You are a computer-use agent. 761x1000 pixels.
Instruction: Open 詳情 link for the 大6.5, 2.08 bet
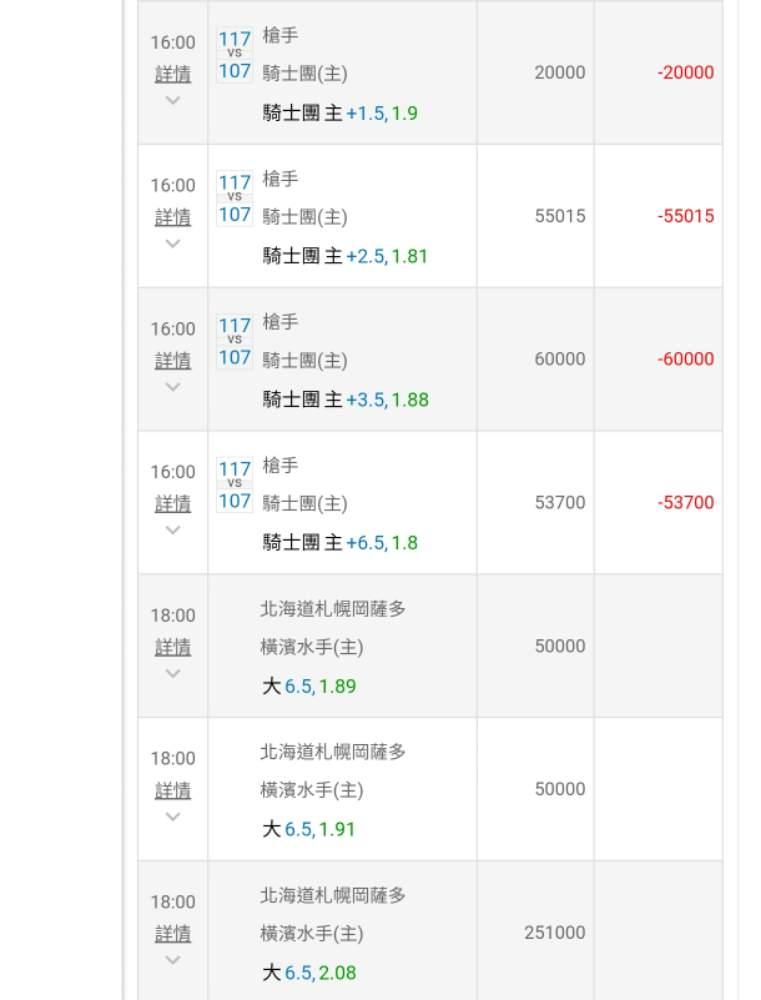click(x=173, y=934)
